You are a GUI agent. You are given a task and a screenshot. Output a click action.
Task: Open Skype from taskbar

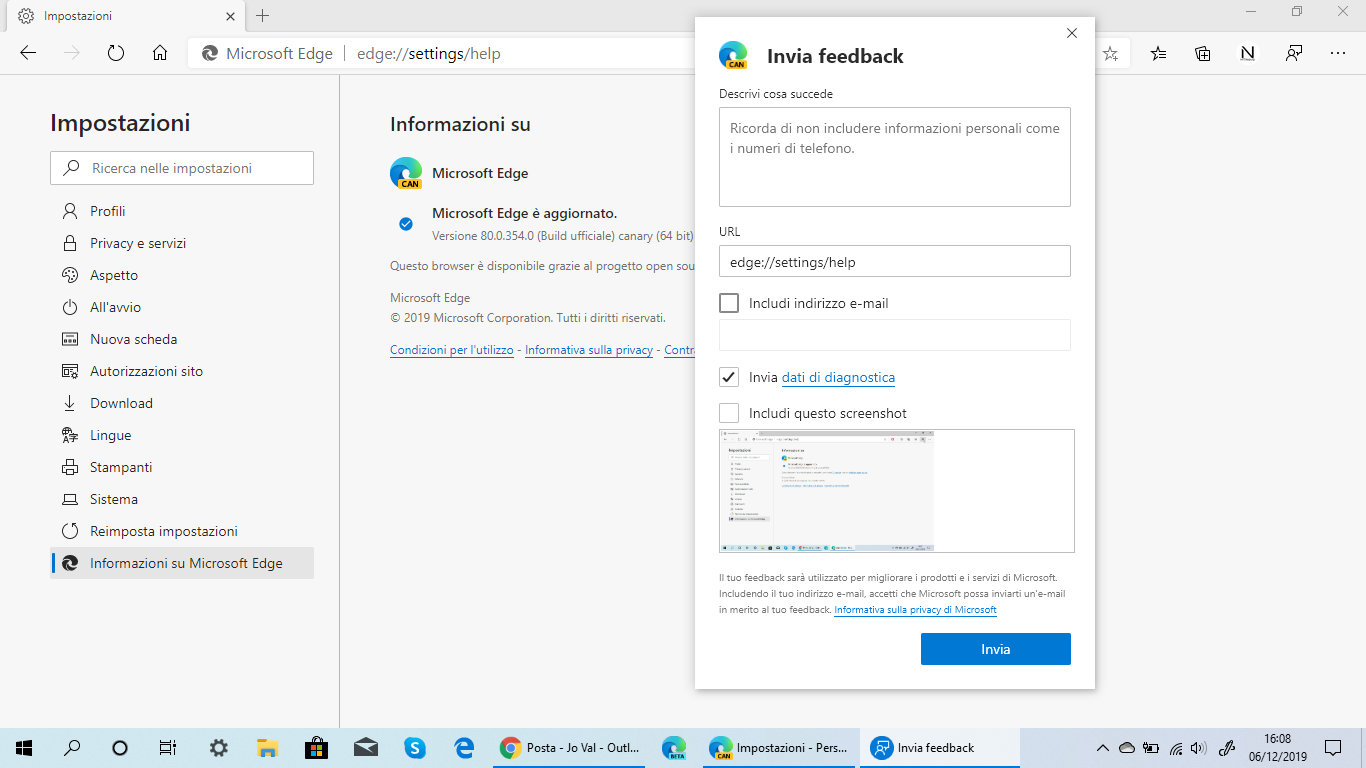pos(415,747)
